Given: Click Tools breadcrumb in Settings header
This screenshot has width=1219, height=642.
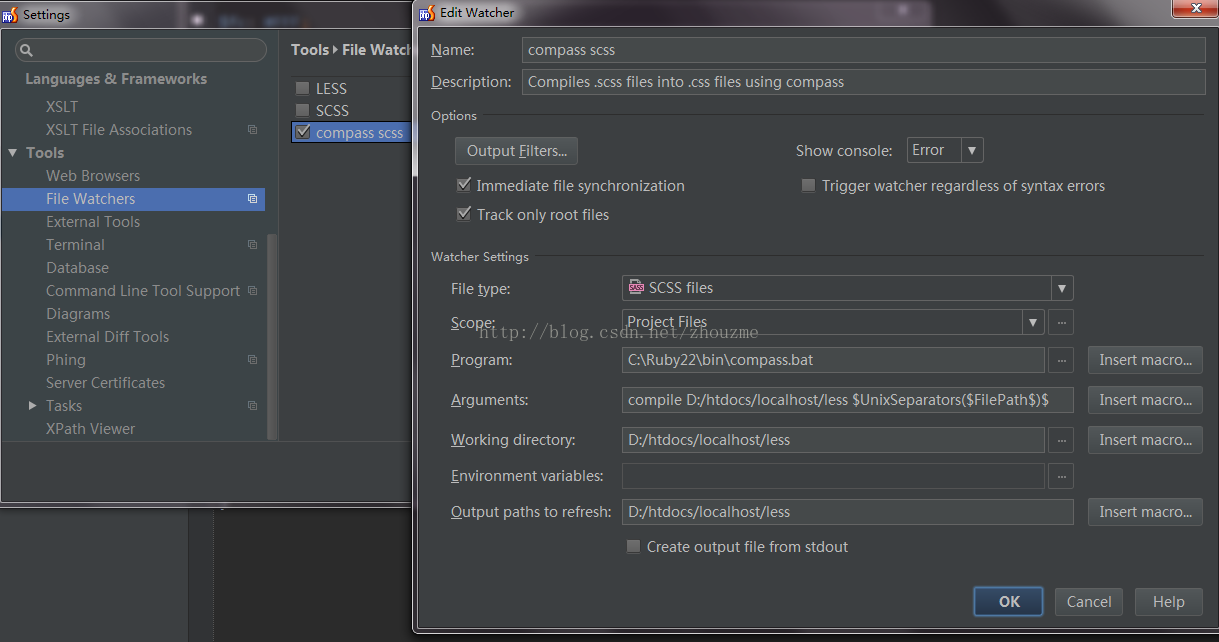Looking at the screenshot, I should click(310, 50).
